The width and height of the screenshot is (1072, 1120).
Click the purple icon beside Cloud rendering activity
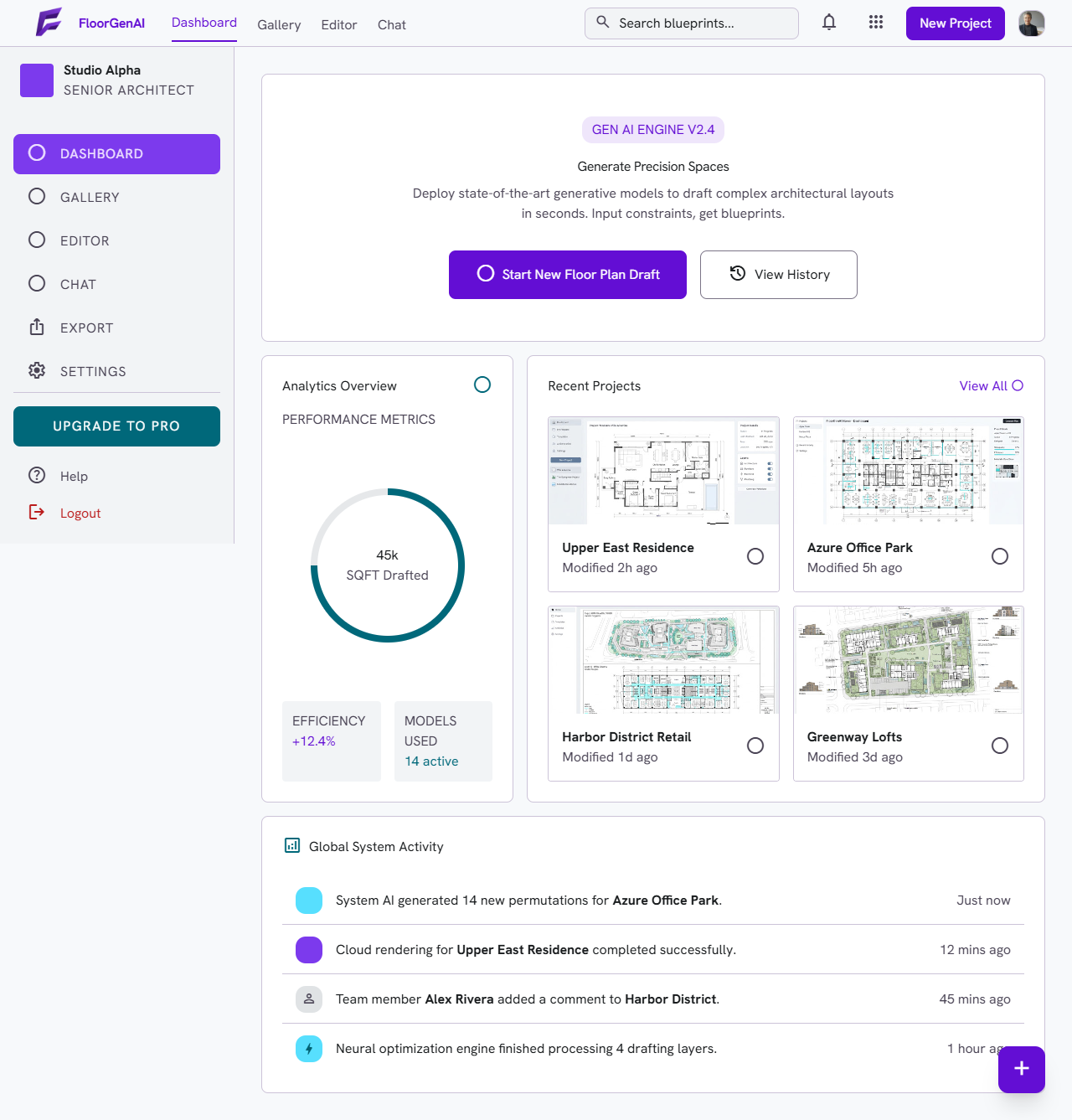tap(309, 950)
